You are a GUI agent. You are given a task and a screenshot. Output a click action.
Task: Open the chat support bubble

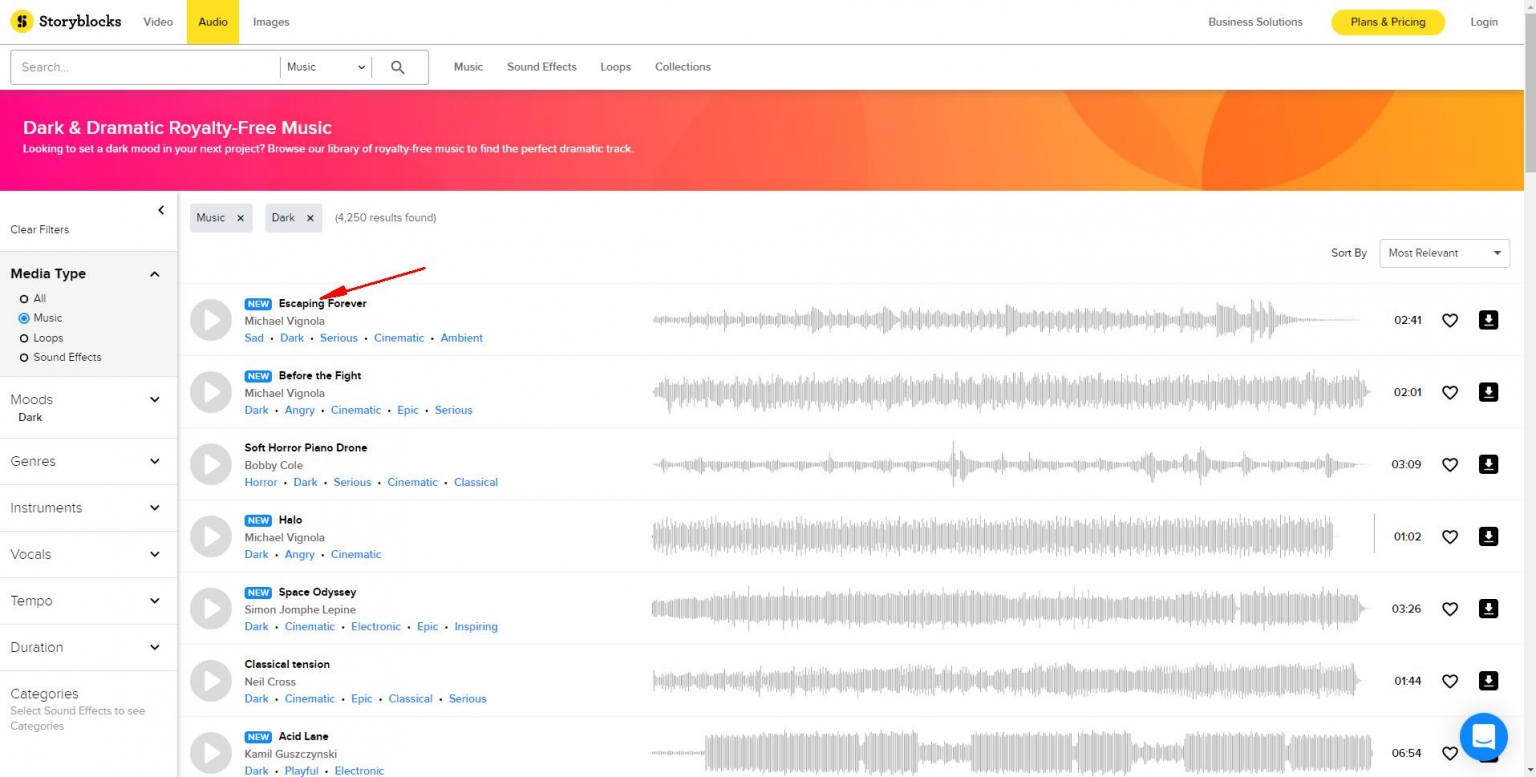1483,737
